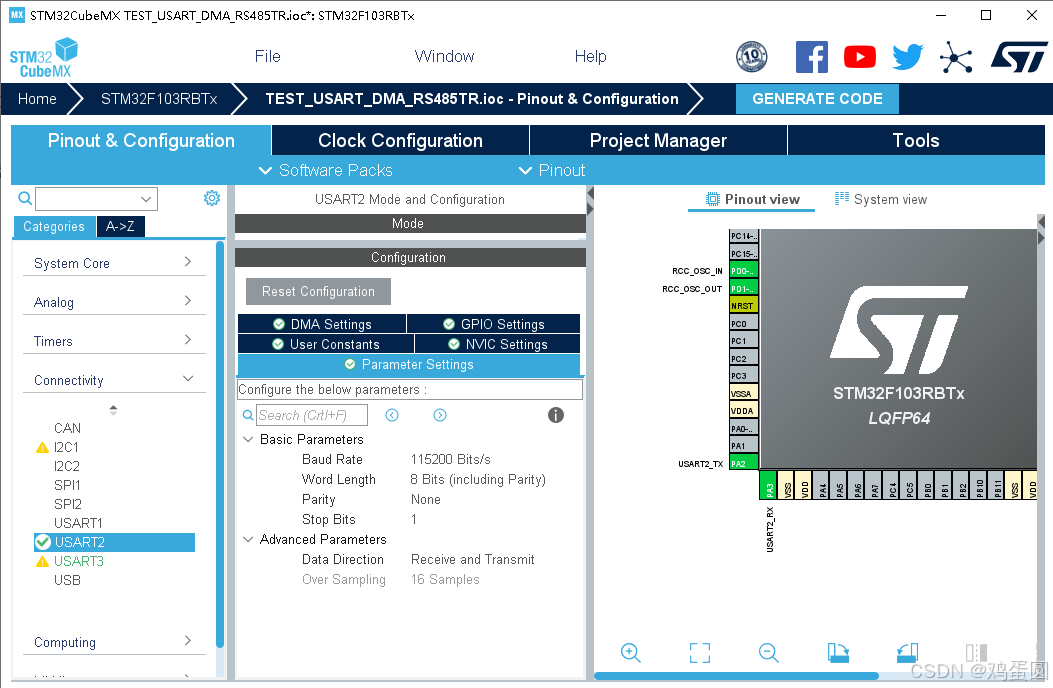Screen dimensions: 1053x688
Task: Go to next parameter search result
Action: coord(440,415)
